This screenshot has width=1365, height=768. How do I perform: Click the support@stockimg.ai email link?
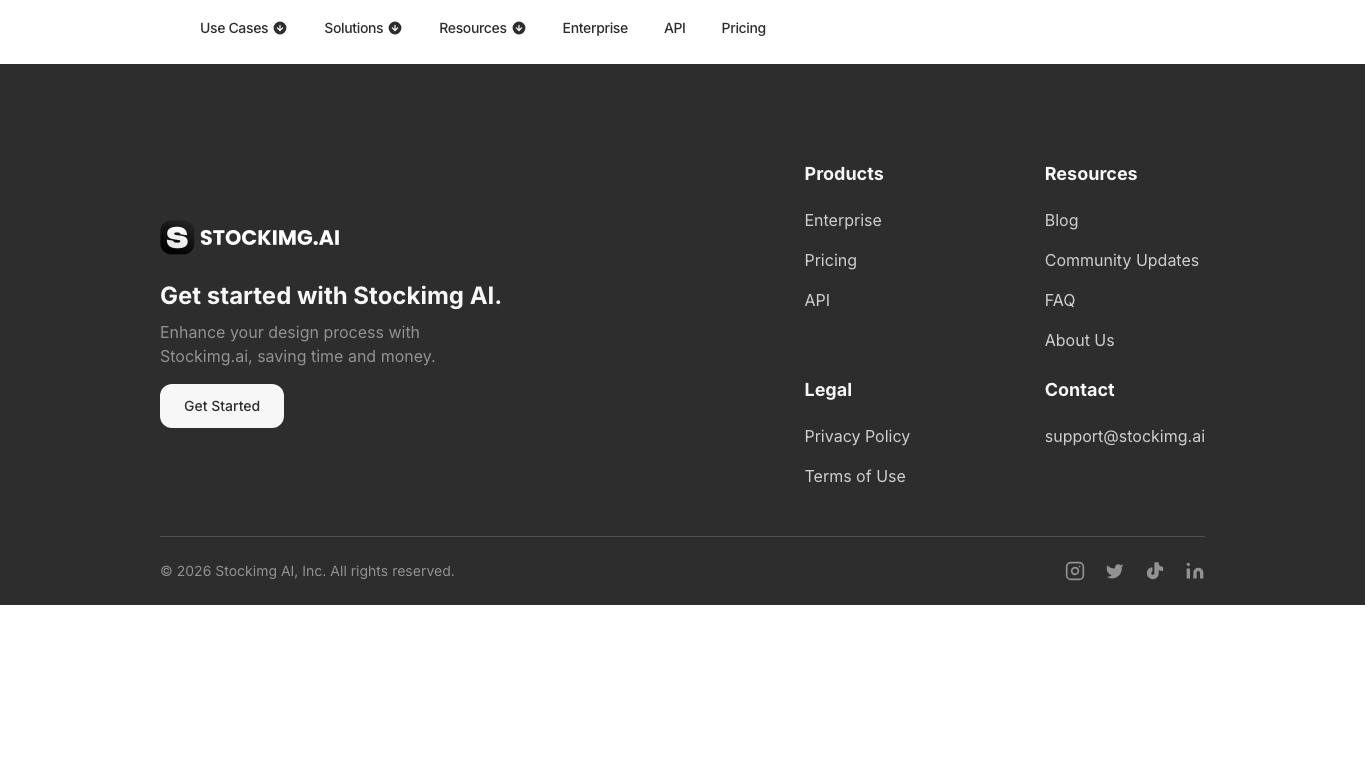1125,436
